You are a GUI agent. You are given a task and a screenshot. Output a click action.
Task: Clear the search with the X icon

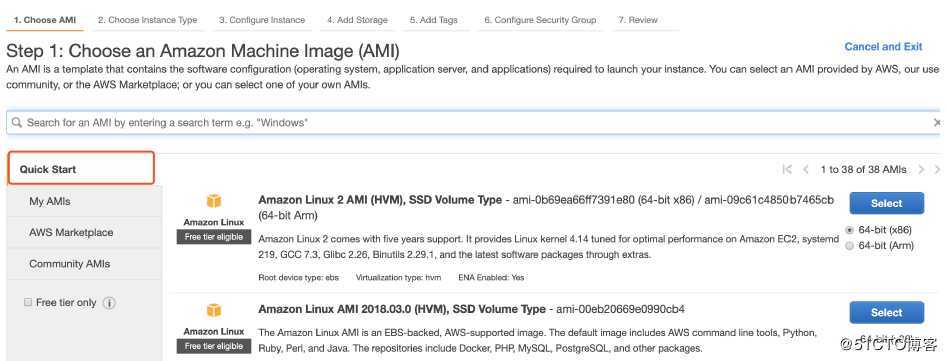pyautogui.click(x=937, y=123)
